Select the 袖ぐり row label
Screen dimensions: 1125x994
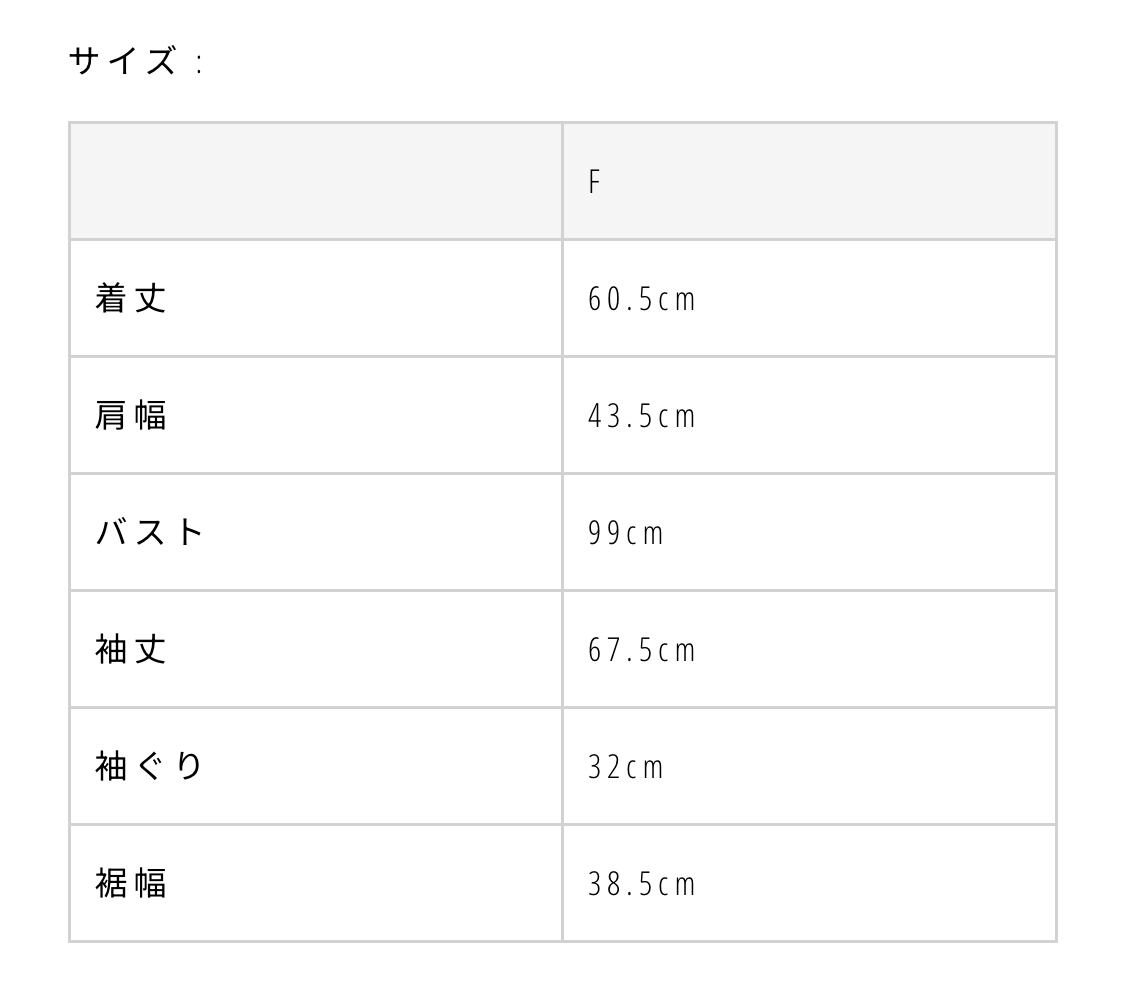pyautogui.click(x=150, y=766)
